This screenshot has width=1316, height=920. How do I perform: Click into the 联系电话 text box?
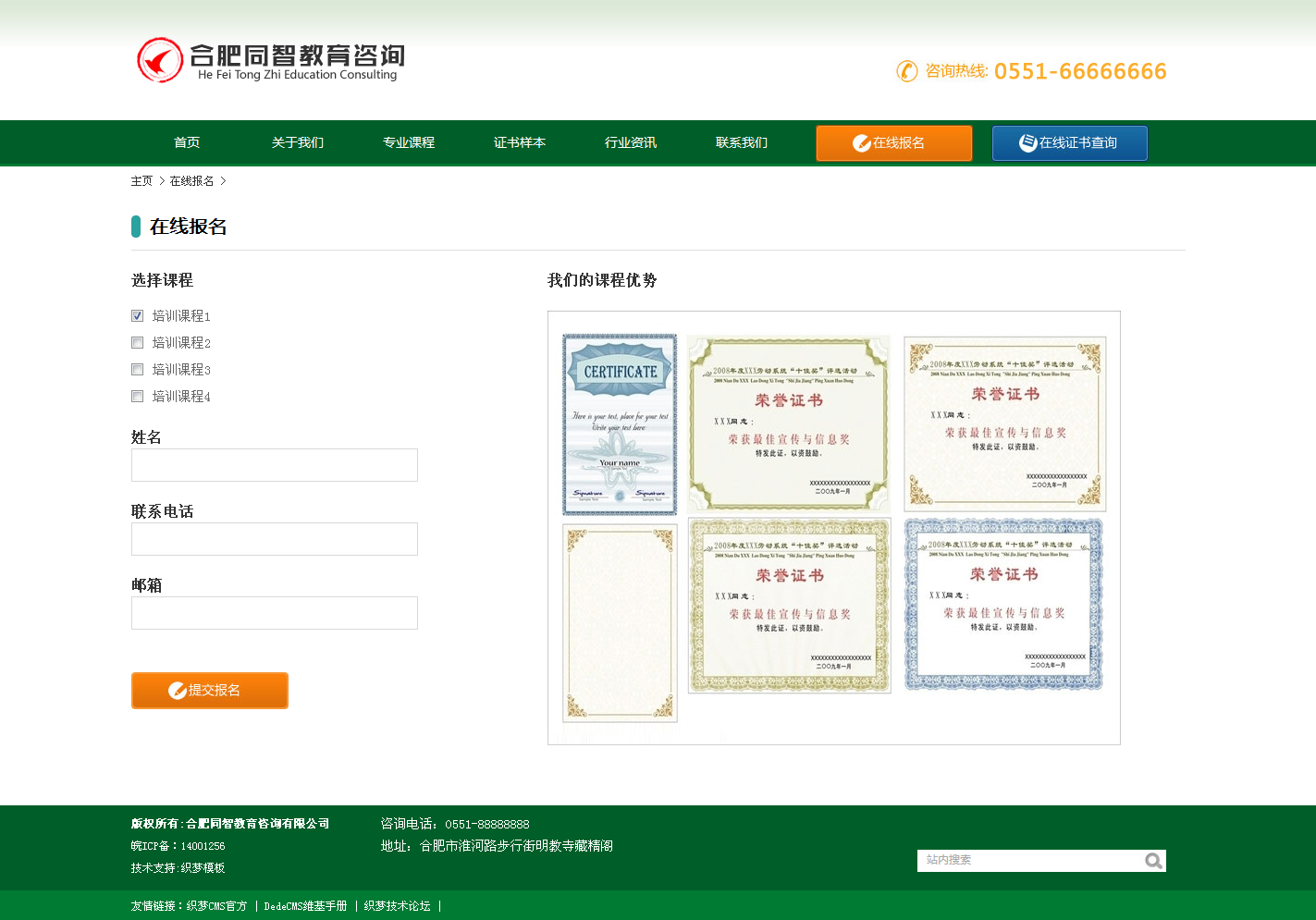click(275, 539)
